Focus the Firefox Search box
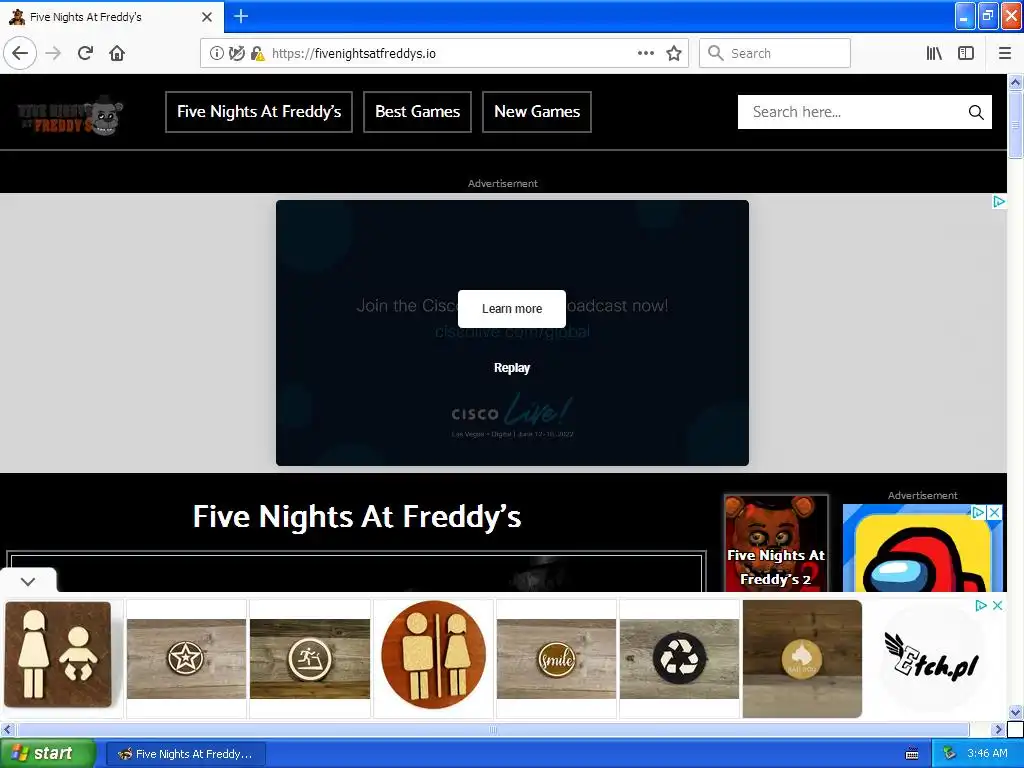The image size is (1024, 768). click(775, 53)
